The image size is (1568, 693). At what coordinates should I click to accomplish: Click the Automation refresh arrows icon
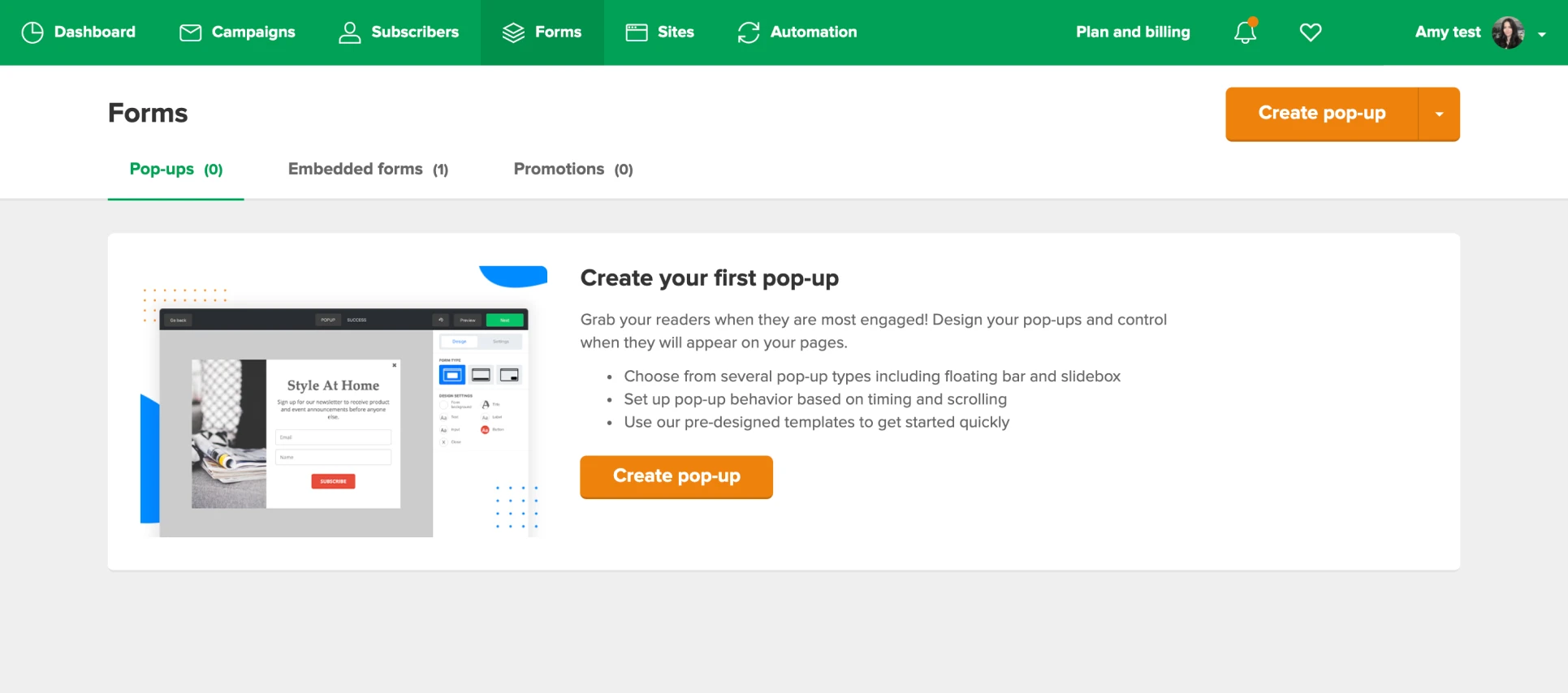tap(748, 32)
